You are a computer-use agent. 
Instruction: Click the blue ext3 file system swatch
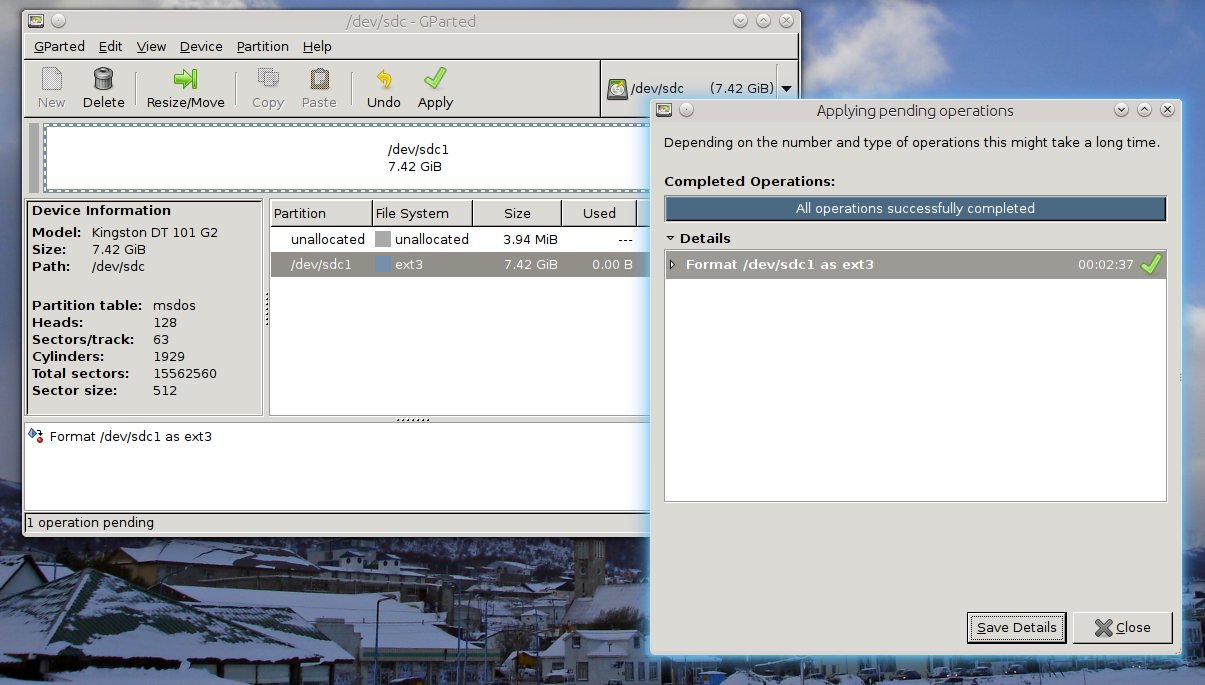tap(382, 265)
